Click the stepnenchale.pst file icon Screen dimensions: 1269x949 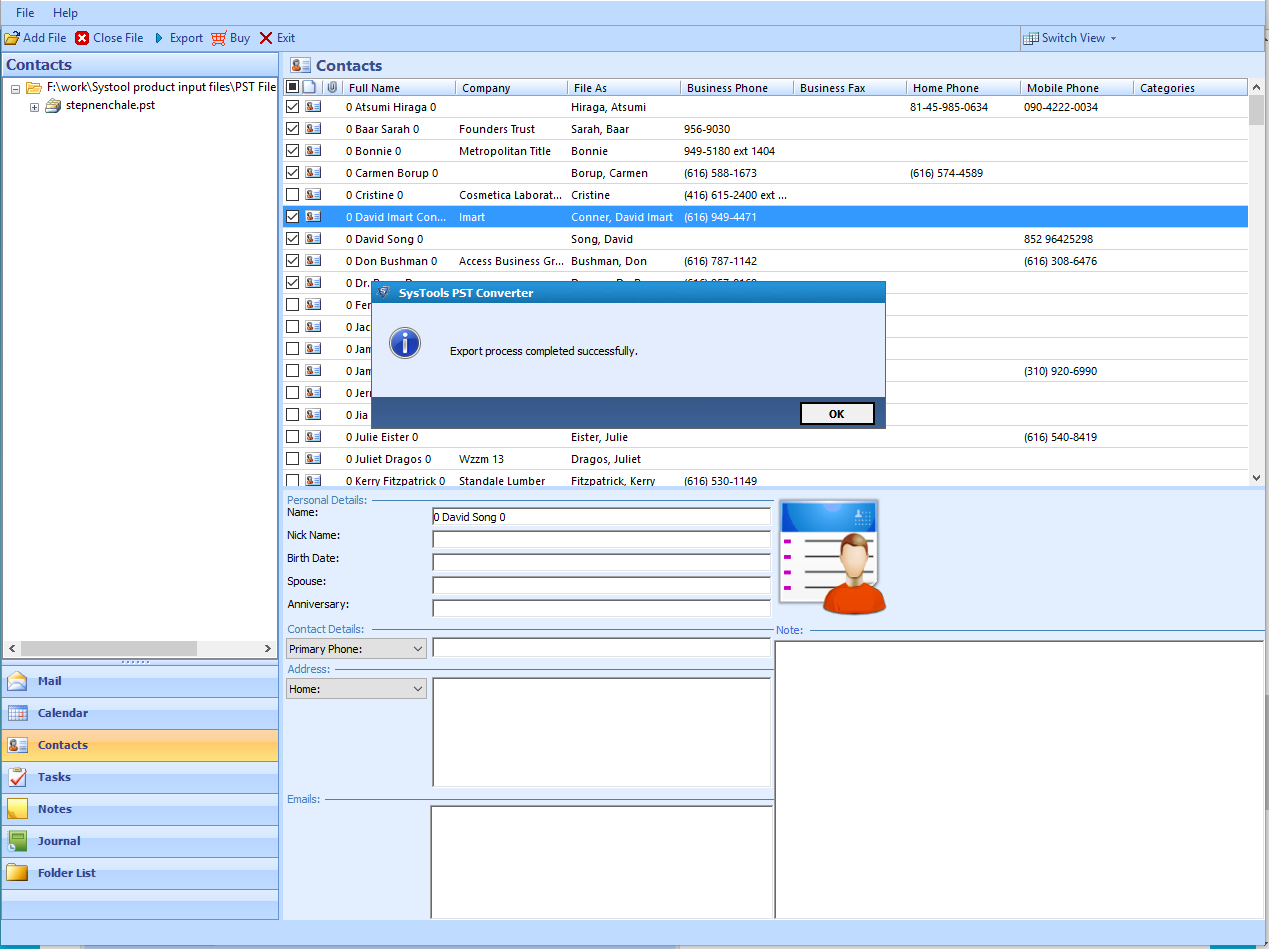coord(53,106)
